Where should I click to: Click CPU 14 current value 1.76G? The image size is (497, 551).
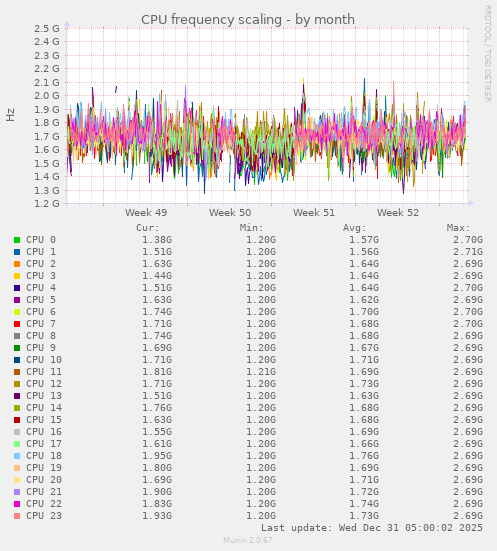pyautogui.click(x=157, y=408)
